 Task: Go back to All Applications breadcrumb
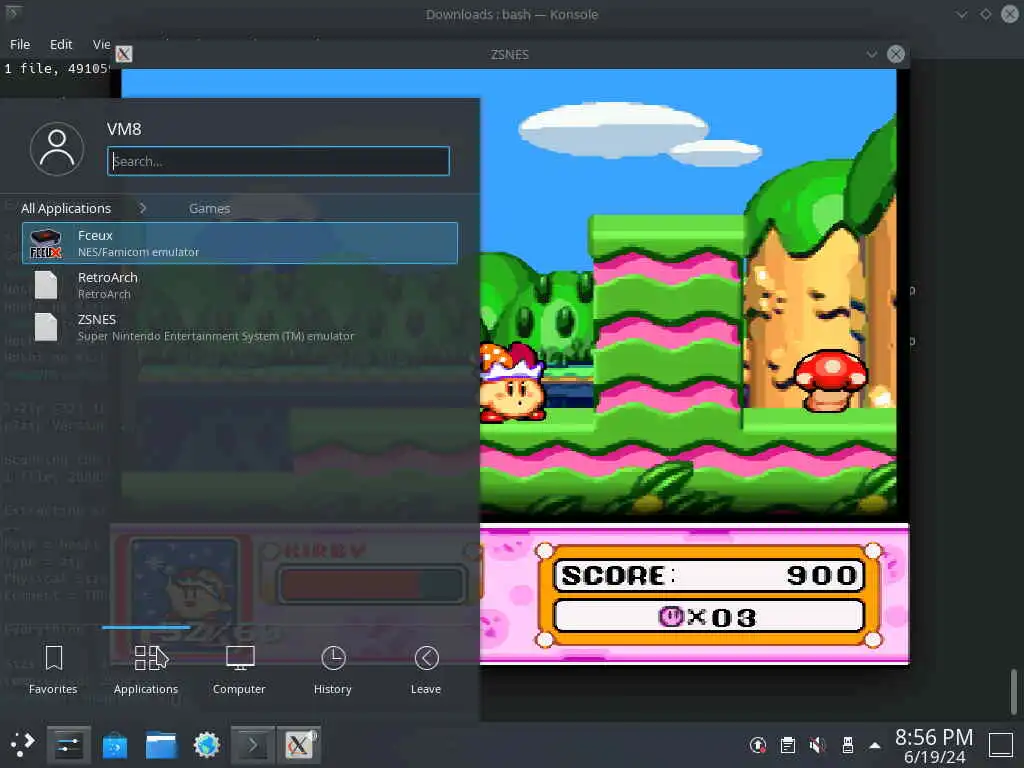[x=66, y=208]
